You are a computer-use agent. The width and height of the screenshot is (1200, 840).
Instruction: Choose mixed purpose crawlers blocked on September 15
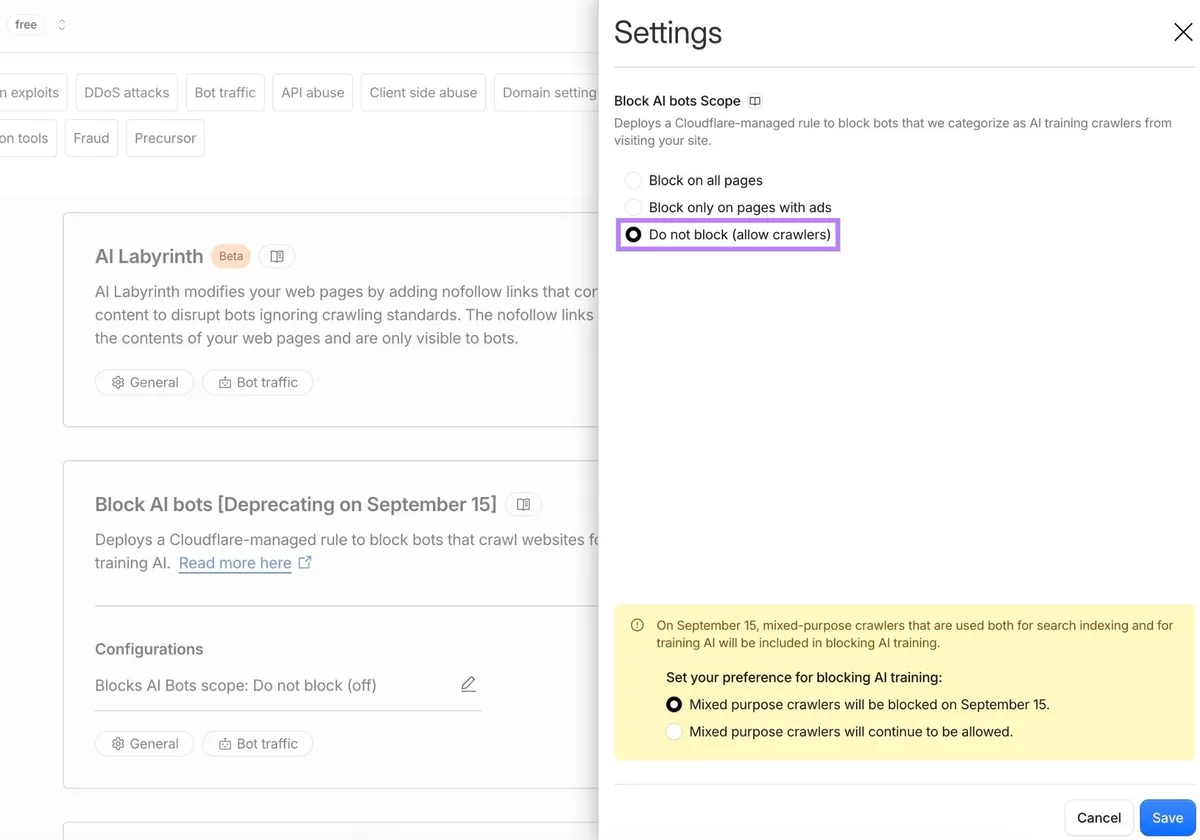[x=674, y=704]
